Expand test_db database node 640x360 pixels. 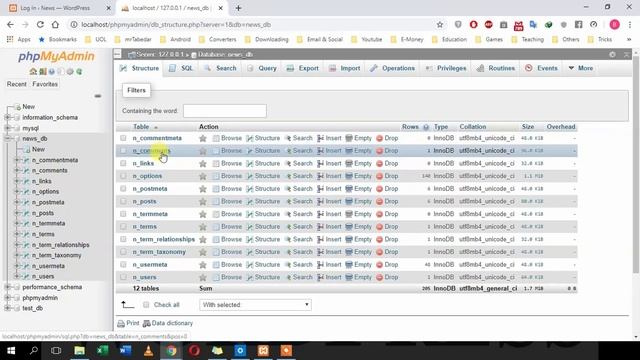click(x=7, y=309)
